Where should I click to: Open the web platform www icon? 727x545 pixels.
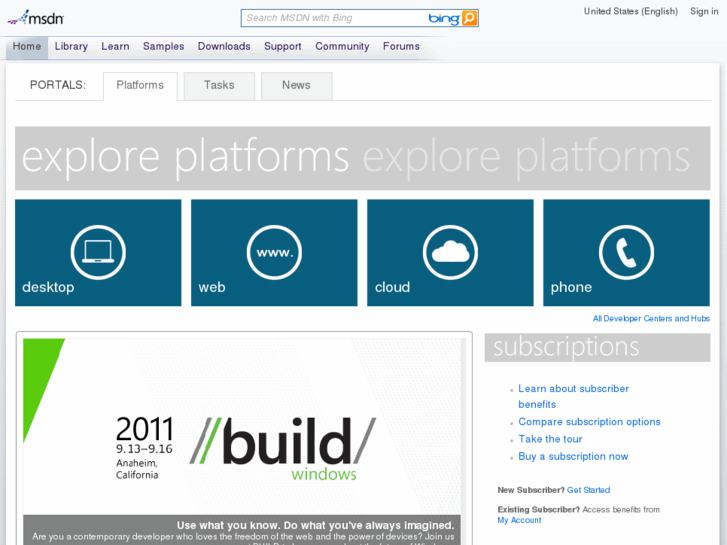coord(274,252)
